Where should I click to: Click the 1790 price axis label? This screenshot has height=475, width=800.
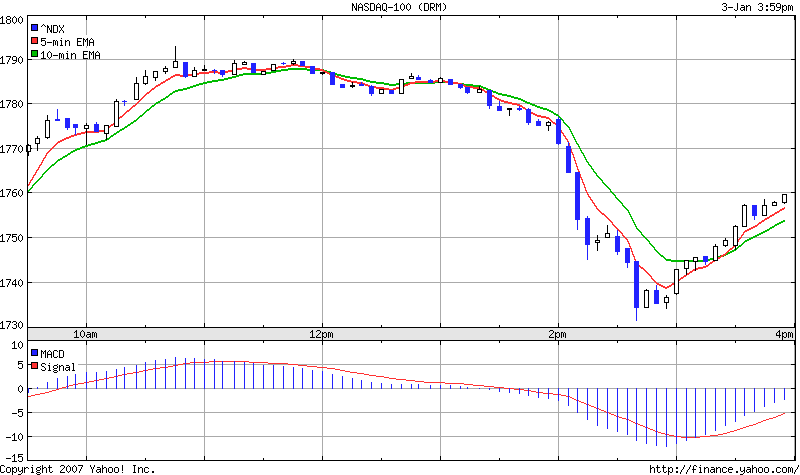click(11, 61)
